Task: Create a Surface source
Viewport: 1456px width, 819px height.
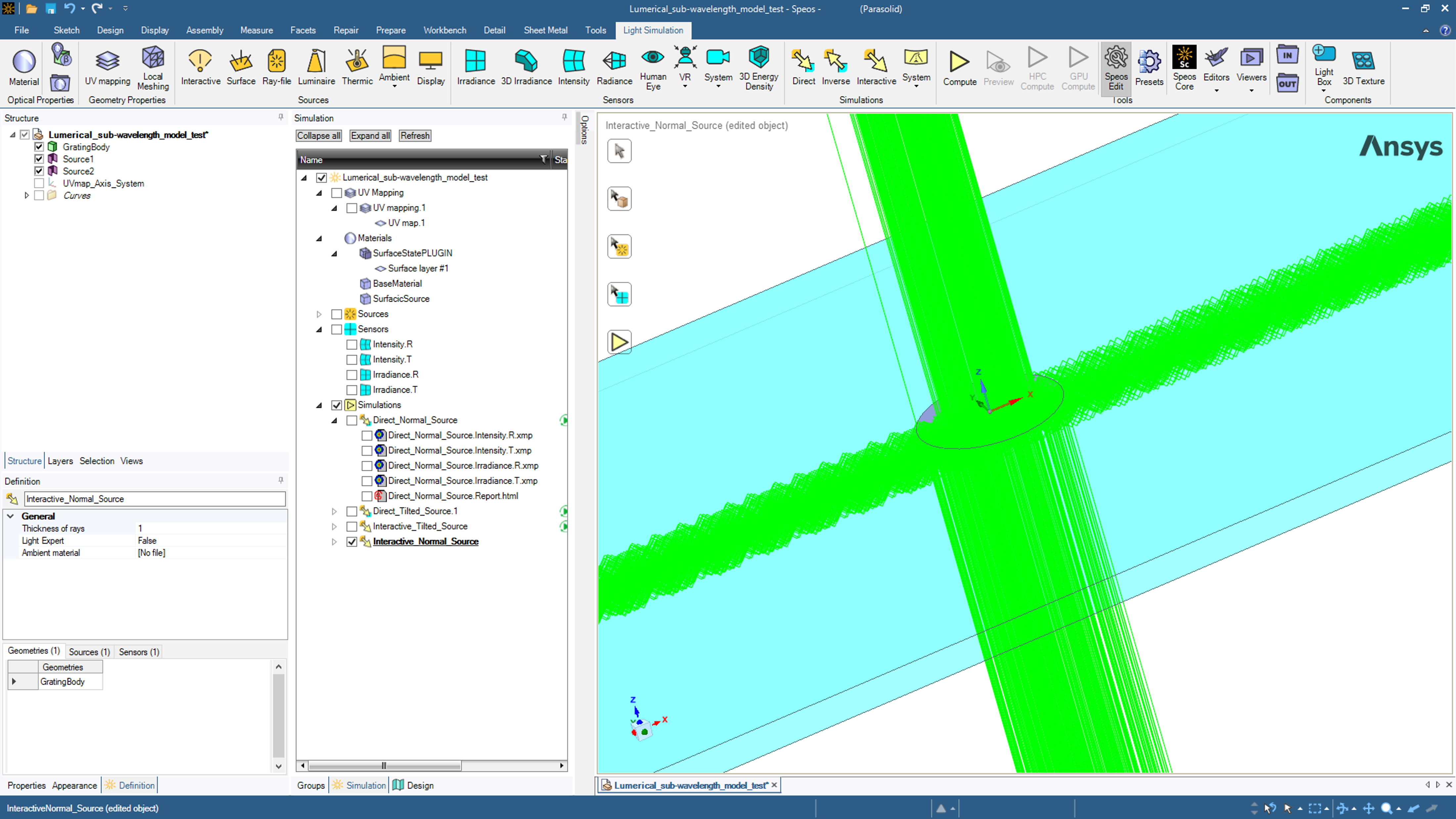Action: [x=241, y=67]
